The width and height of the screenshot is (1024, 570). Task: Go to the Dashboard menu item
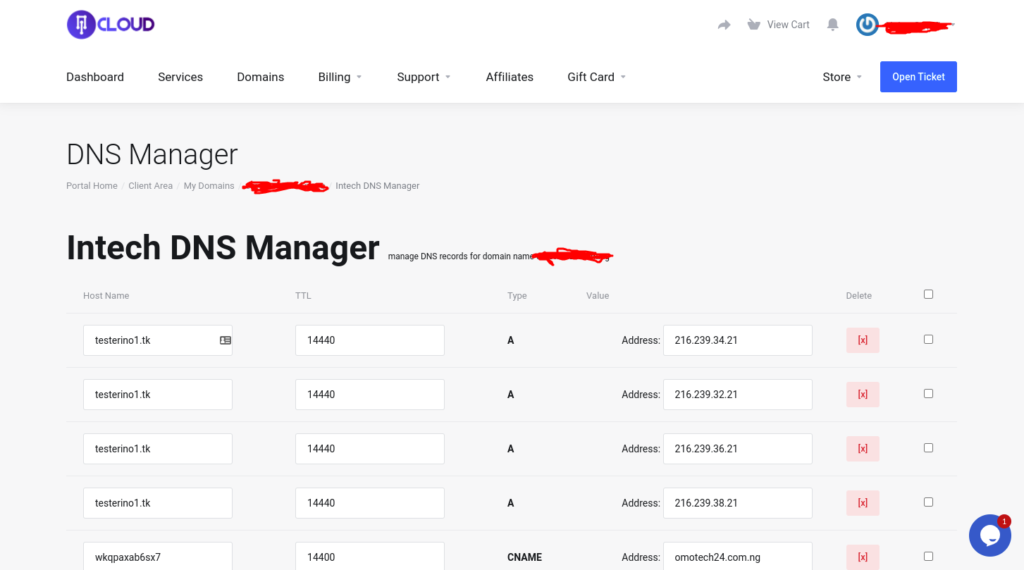(95, 77)
